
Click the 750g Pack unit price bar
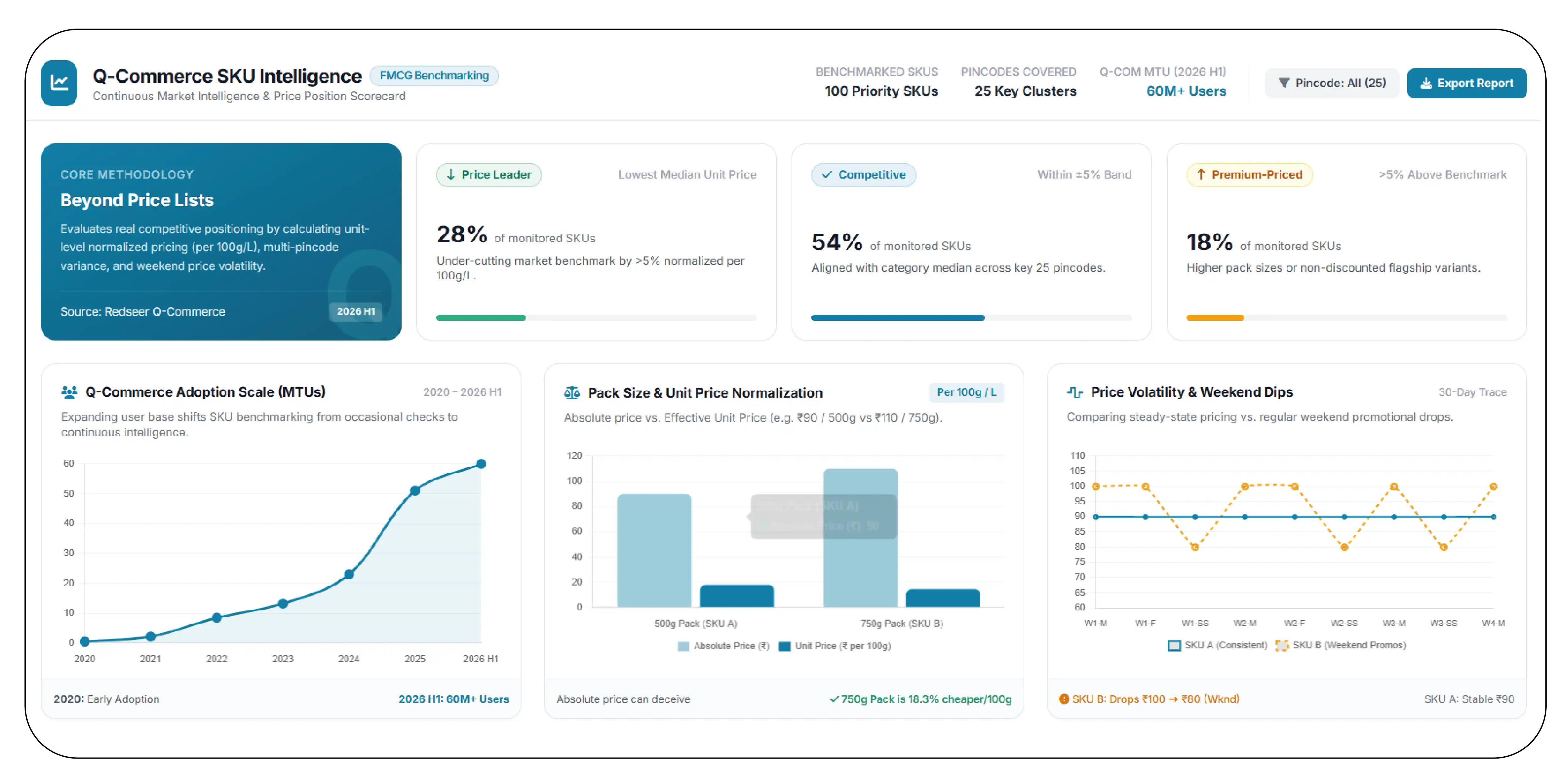943,598
